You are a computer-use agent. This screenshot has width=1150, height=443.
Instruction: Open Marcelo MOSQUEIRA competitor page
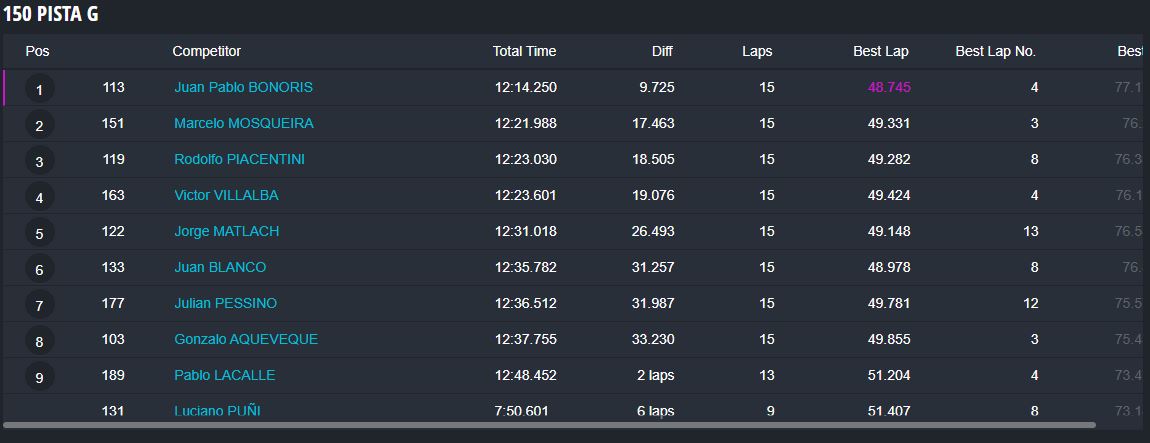tap(243, 123)
